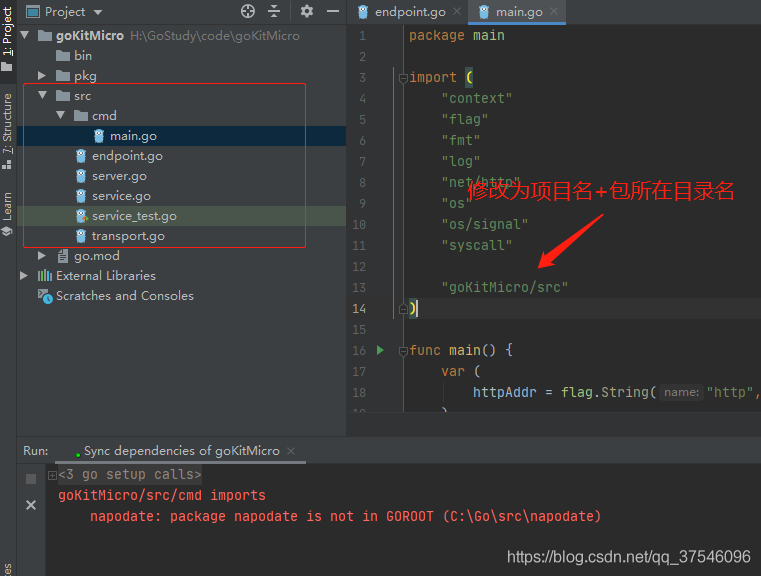761x576 pixels.
Task: Click the run gutter arrow beside func main
Action: point(380,350)
